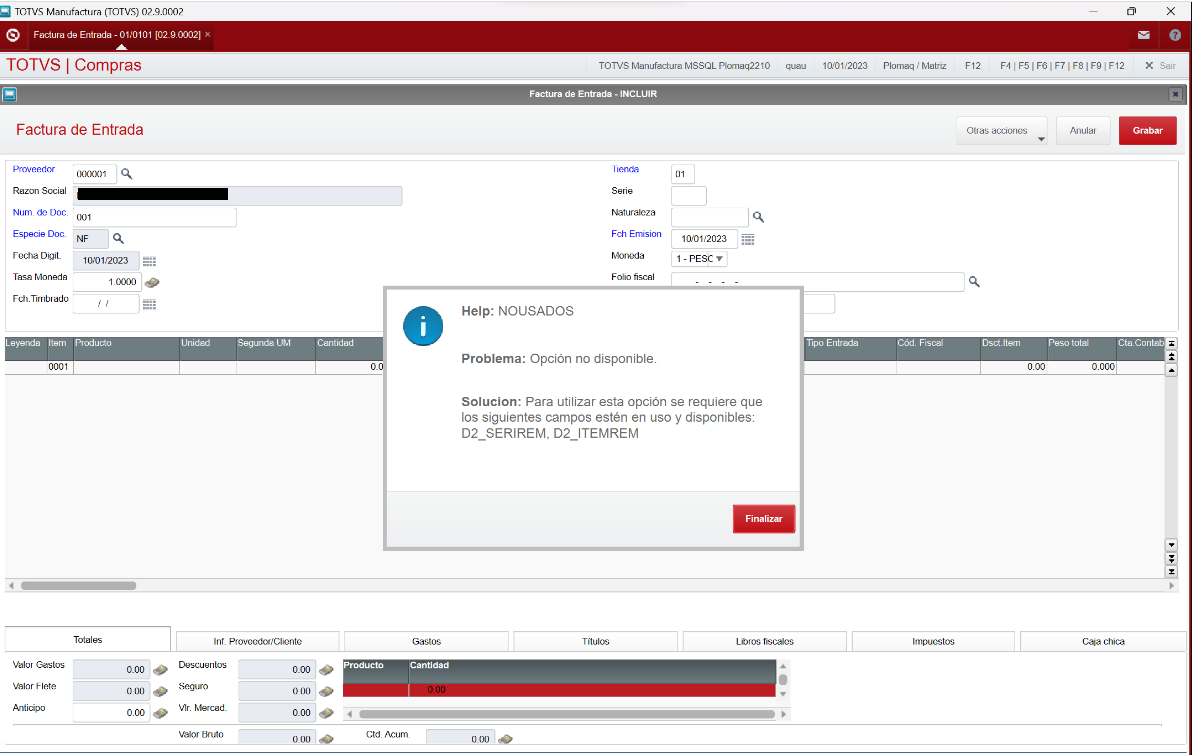Open the Descuentos calculator icon
The image size is (1192, 755).
(326, 670)
